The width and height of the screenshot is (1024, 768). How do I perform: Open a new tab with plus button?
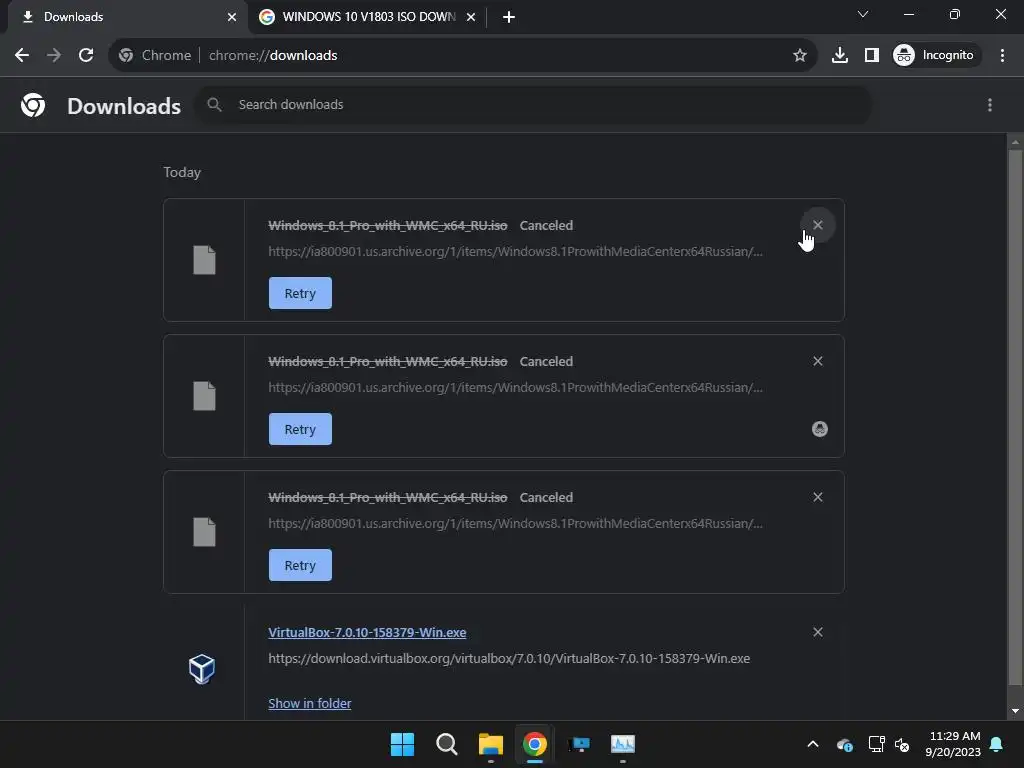pos(509,17)
